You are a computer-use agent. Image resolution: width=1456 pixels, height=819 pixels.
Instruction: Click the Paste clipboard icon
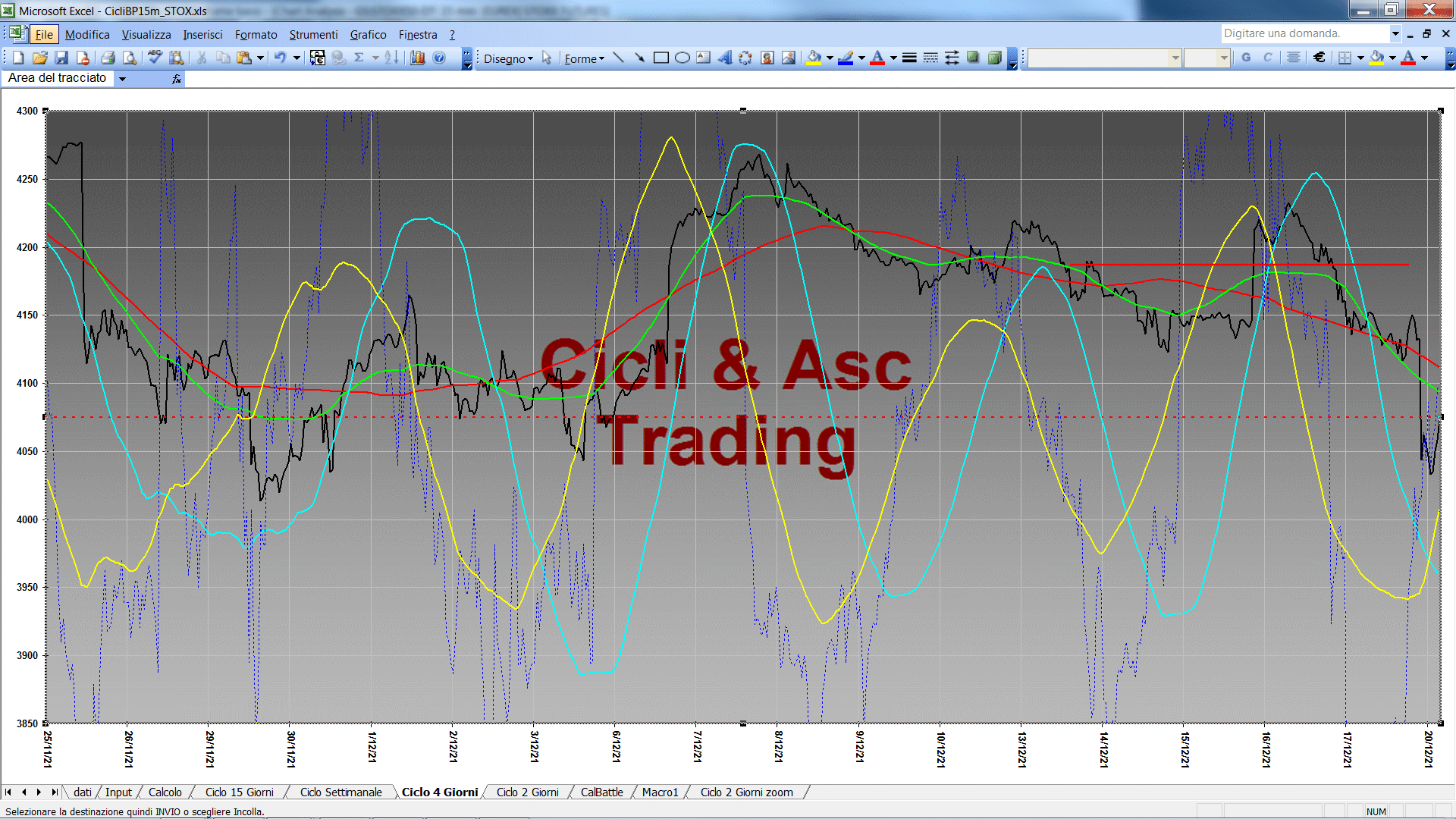pos(244,58)
